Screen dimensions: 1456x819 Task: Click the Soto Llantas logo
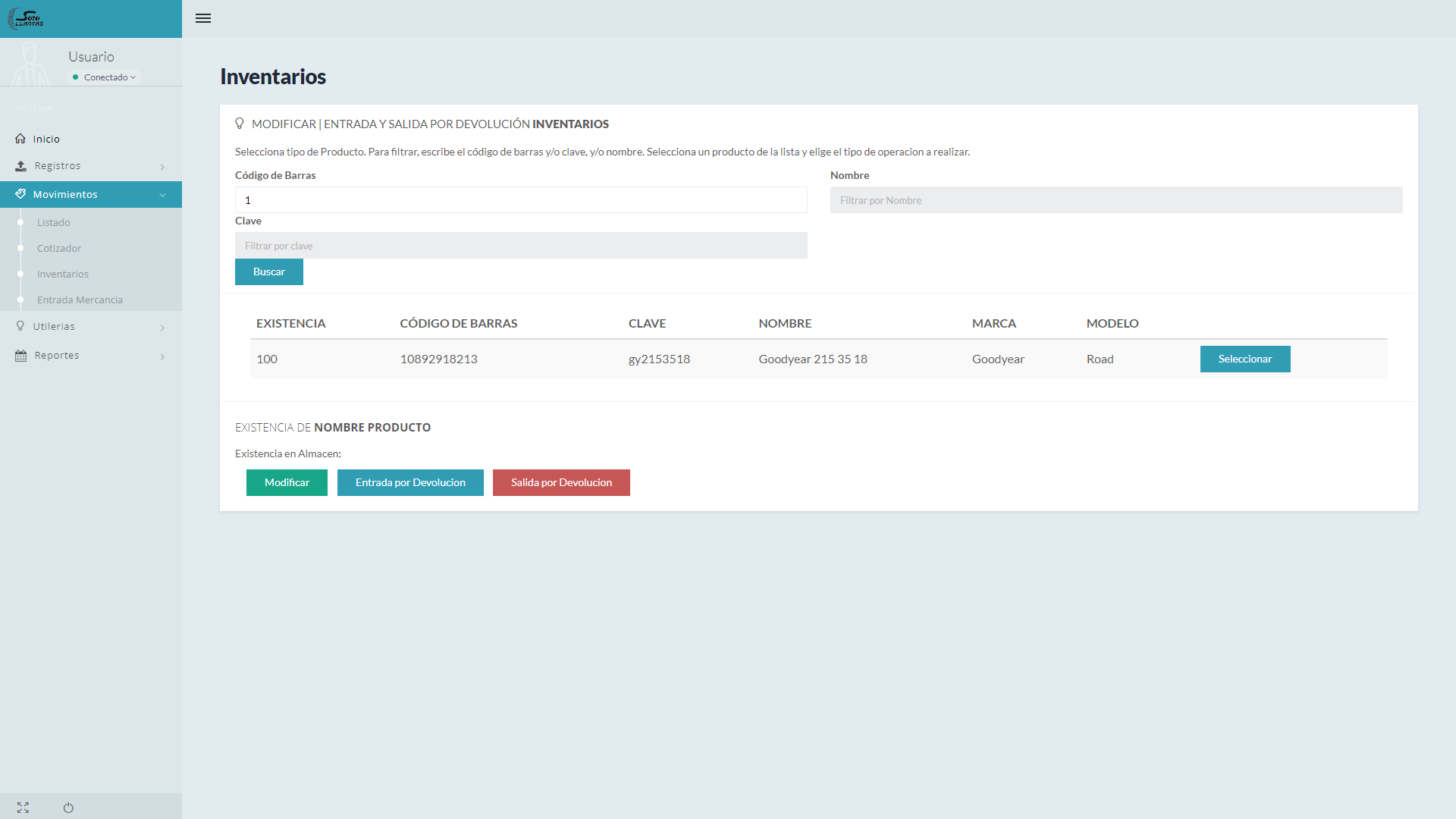[26, 19]
